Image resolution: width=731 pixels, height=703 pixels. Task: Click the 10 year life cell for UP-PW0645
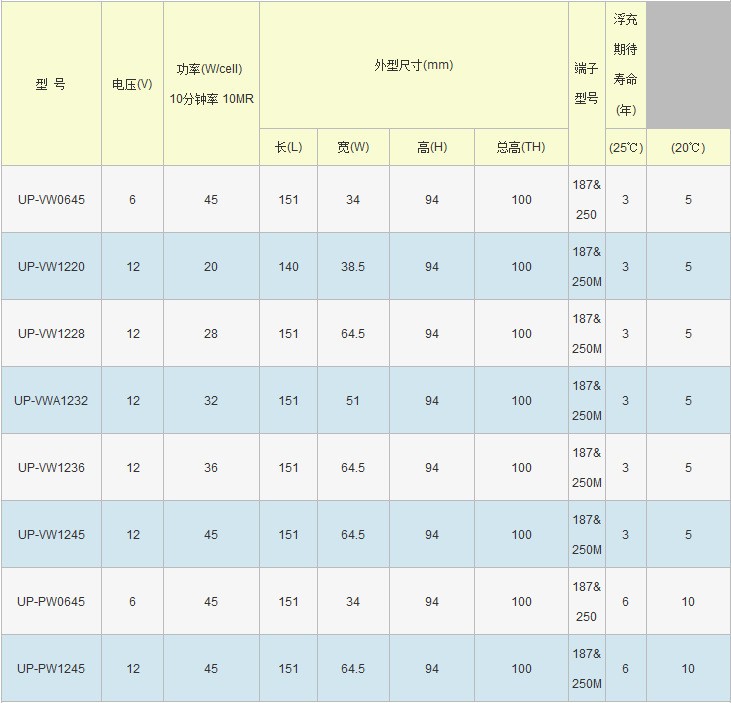(688, 601)
